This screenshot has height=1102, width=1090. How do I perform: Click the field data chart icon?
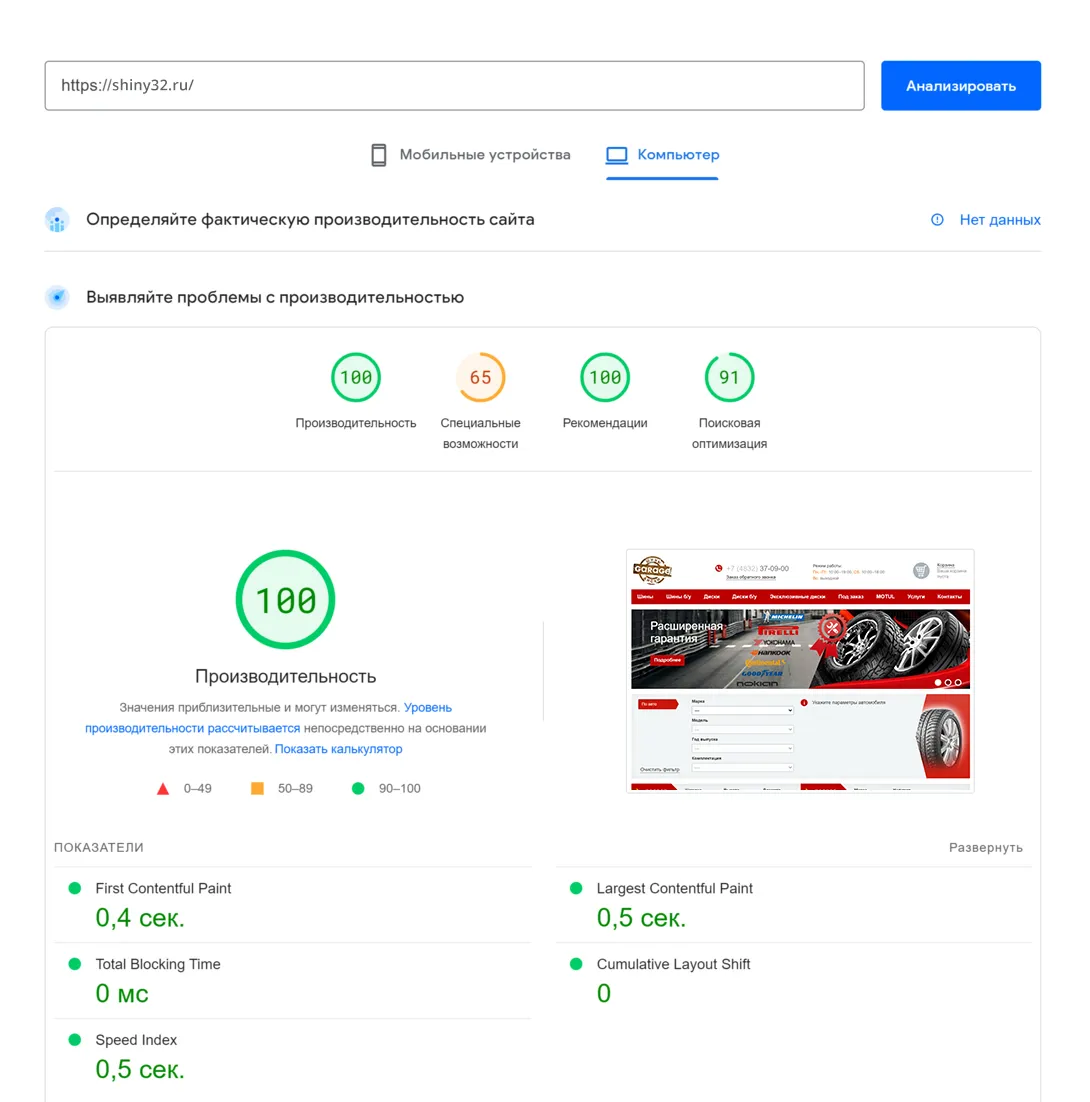pos(57,220)
